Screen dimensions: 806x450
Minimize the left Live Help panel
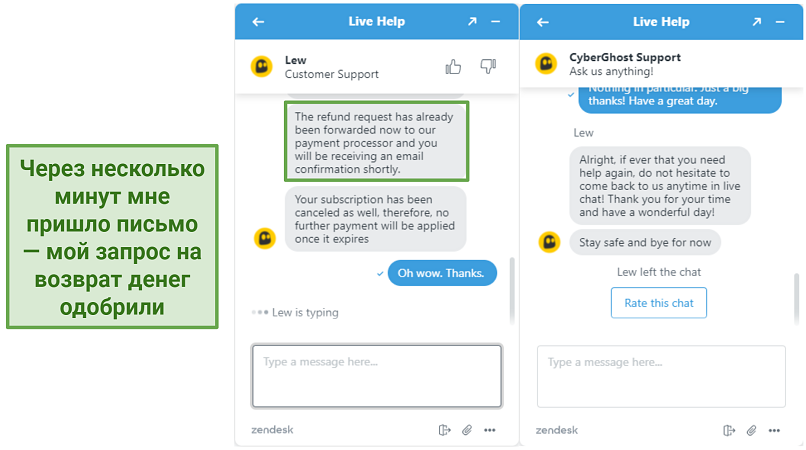click(x=496, y=22)
